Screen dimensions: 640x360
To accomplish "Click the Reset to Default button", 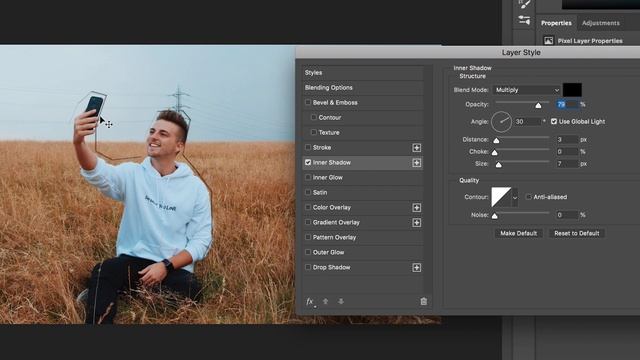I will 576,233.
